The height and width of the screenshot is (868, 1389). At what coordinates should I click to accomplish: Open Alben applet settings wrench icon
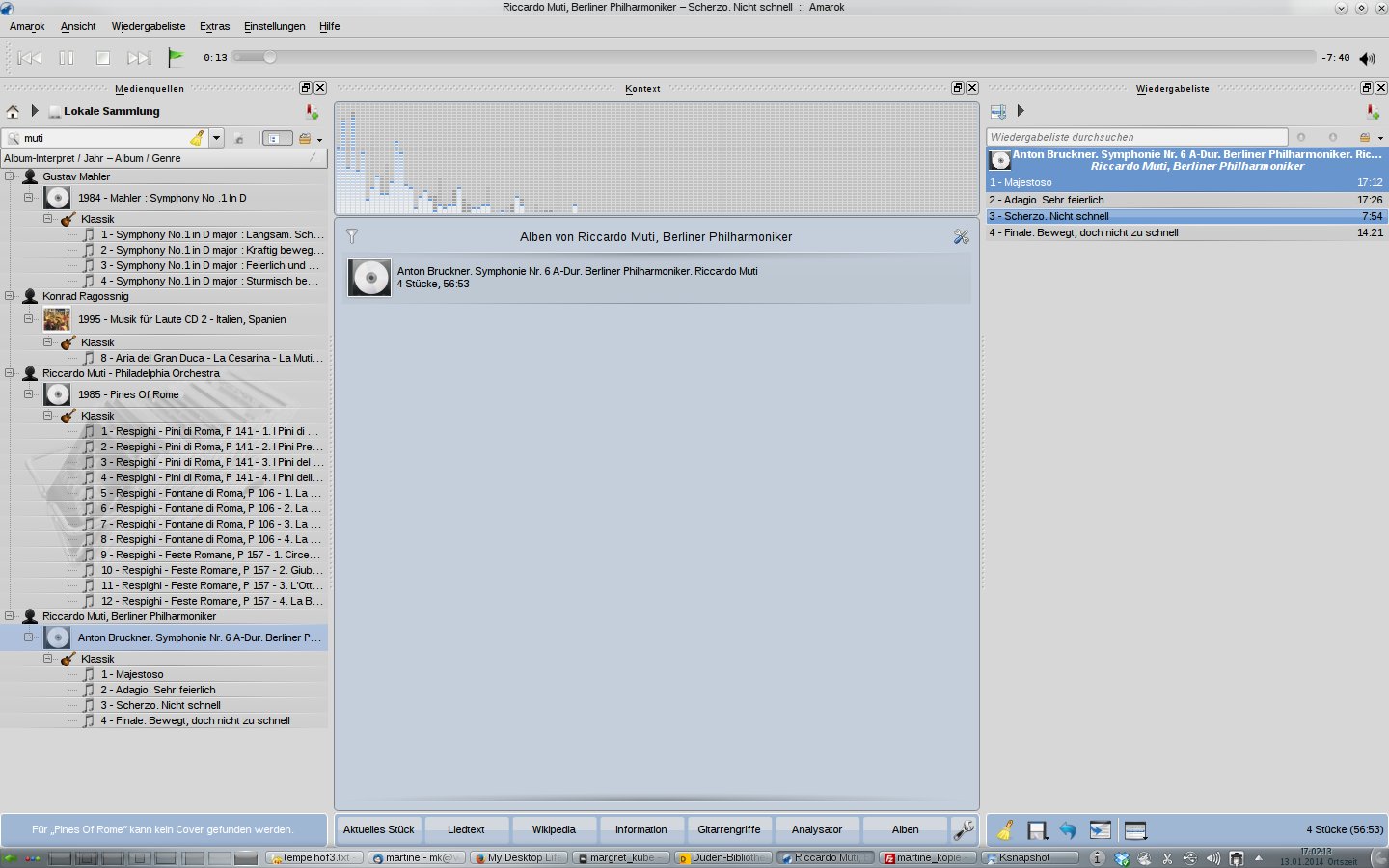pyautogui.click(x=961, y=236)
